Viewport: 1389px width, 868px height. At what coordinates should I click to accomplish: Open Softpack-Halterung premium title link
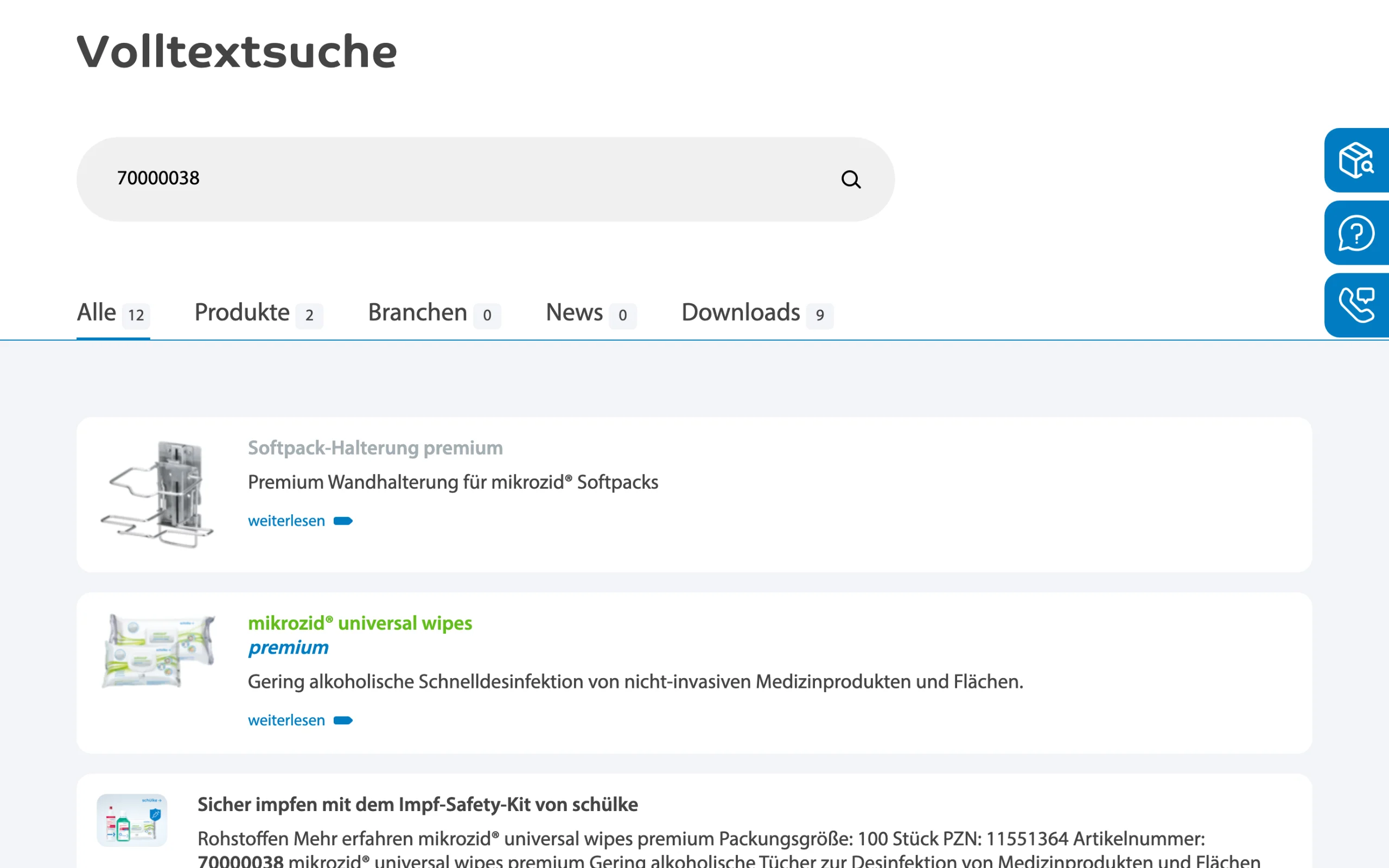375,448
